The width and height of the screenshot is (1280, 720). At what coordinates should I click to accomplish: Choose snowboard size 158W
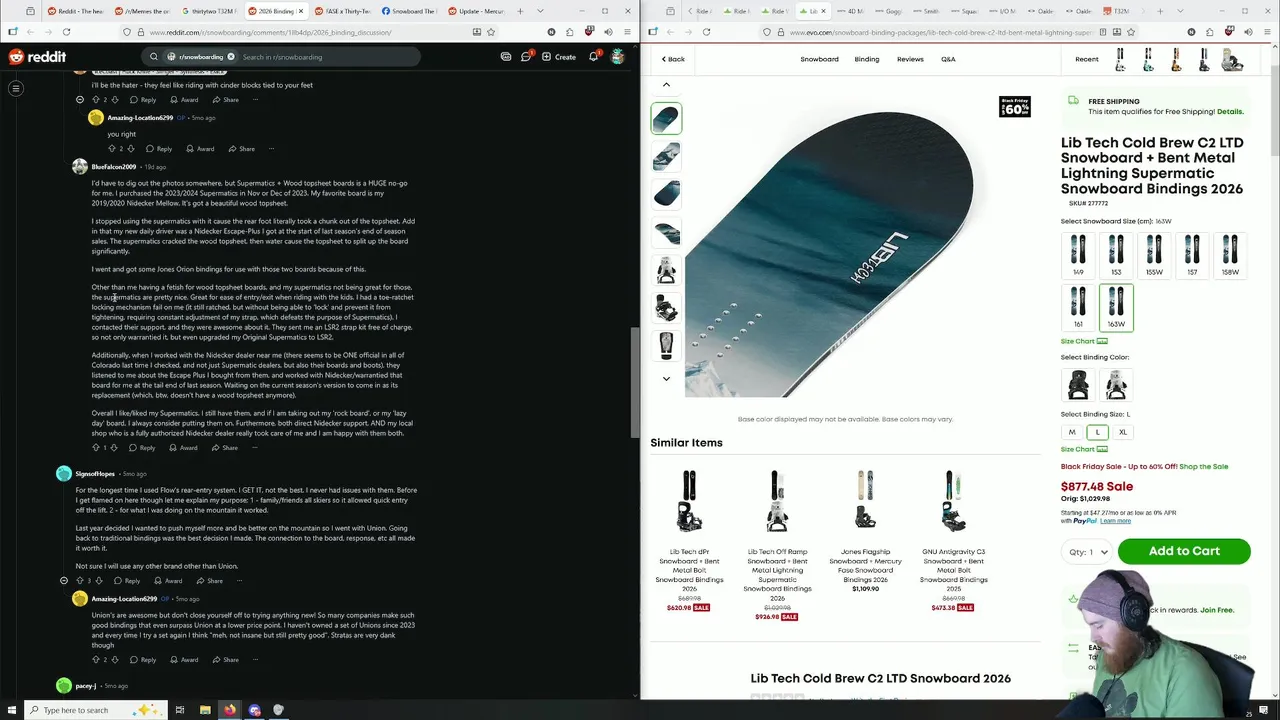tap(1230, 255)
